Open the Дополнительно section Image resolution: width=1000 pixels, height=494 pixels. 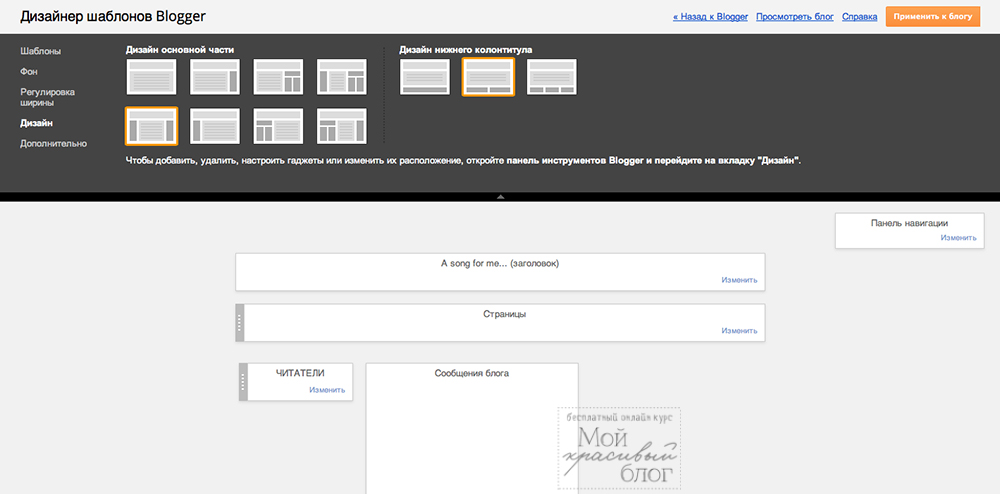coord(54,143)
